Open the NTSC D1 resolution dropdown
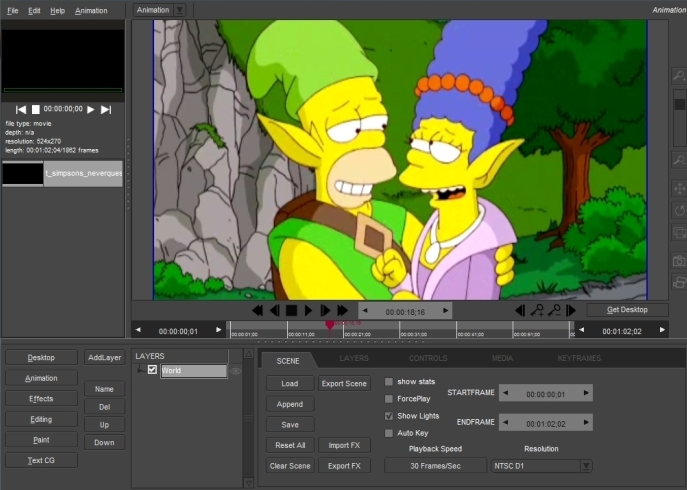The height and width of the screenshot is (490, 687). click(x=586, y=465)
